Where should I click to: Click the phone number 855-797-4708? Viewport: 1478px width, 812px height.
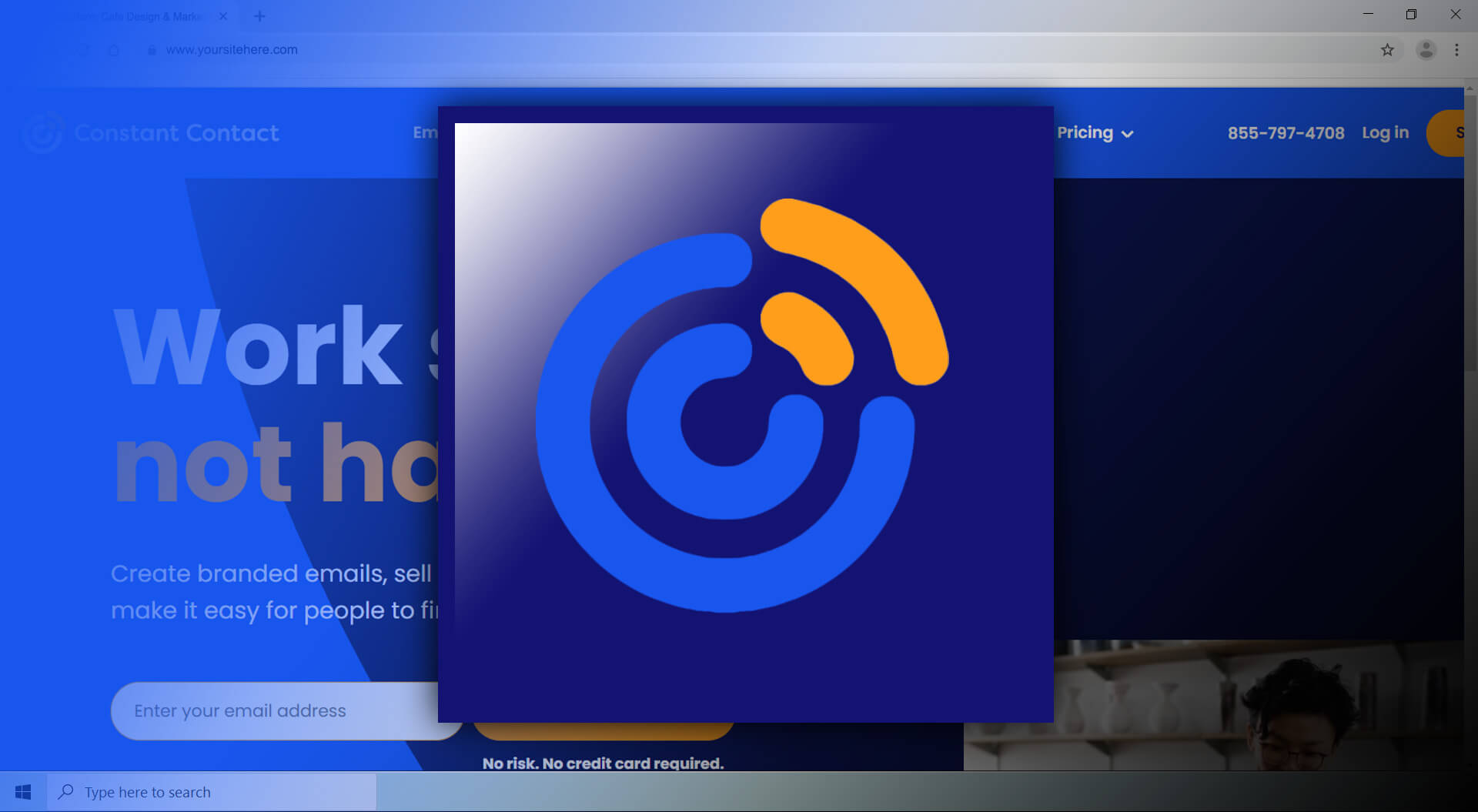pos(1286,132)
